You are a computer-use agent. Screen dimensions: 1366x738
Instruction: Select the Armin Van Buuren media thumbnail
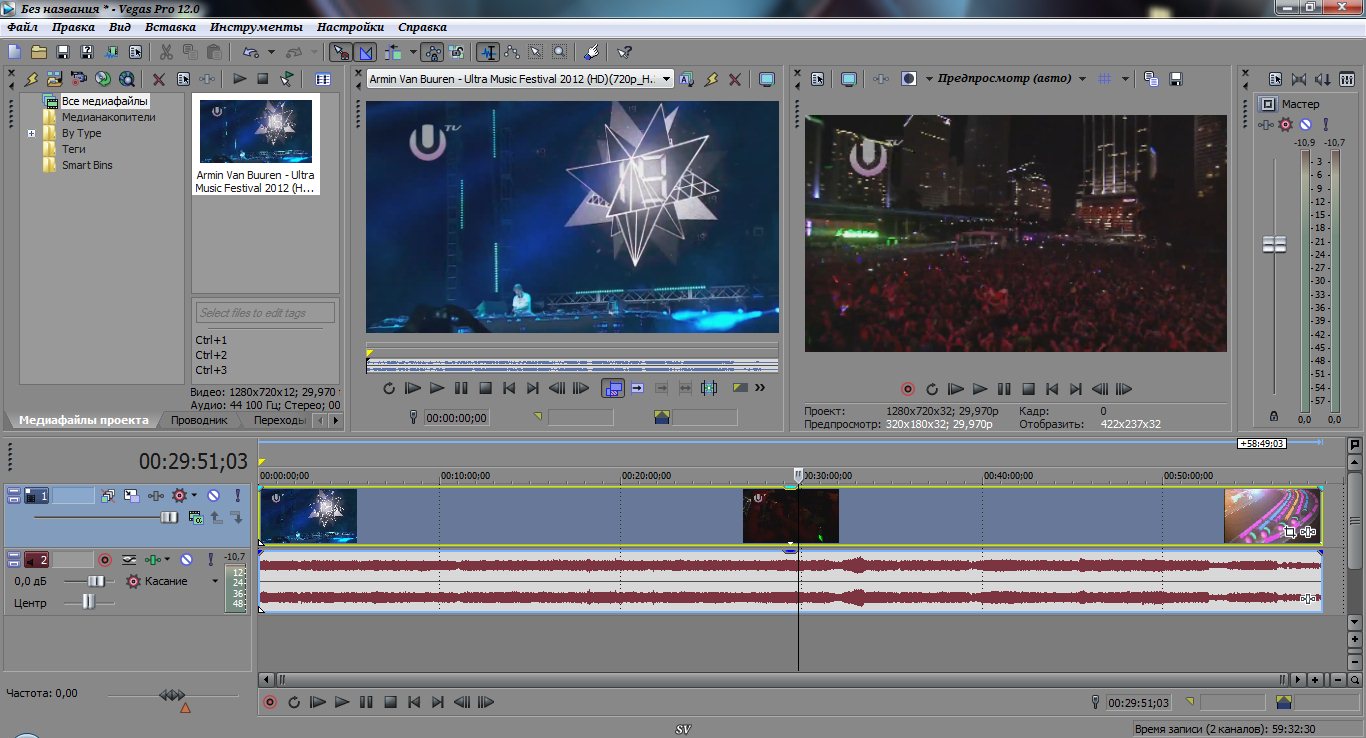point(256,131)
